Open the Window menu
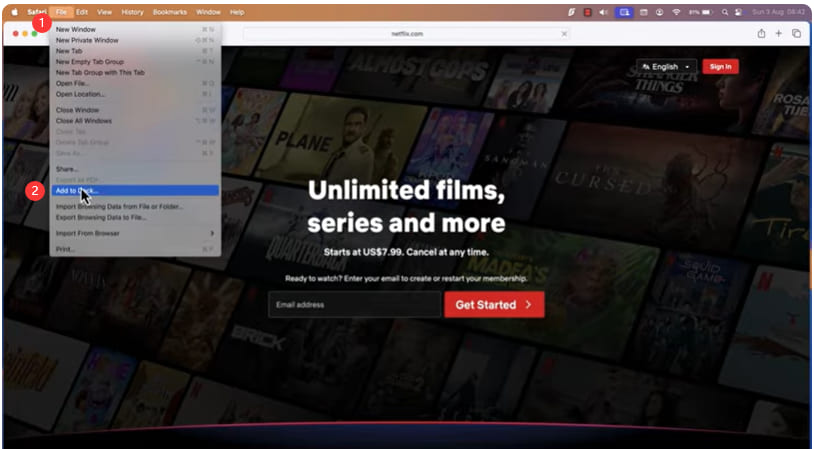The image size is (814, 449). [x=208, y=12]
